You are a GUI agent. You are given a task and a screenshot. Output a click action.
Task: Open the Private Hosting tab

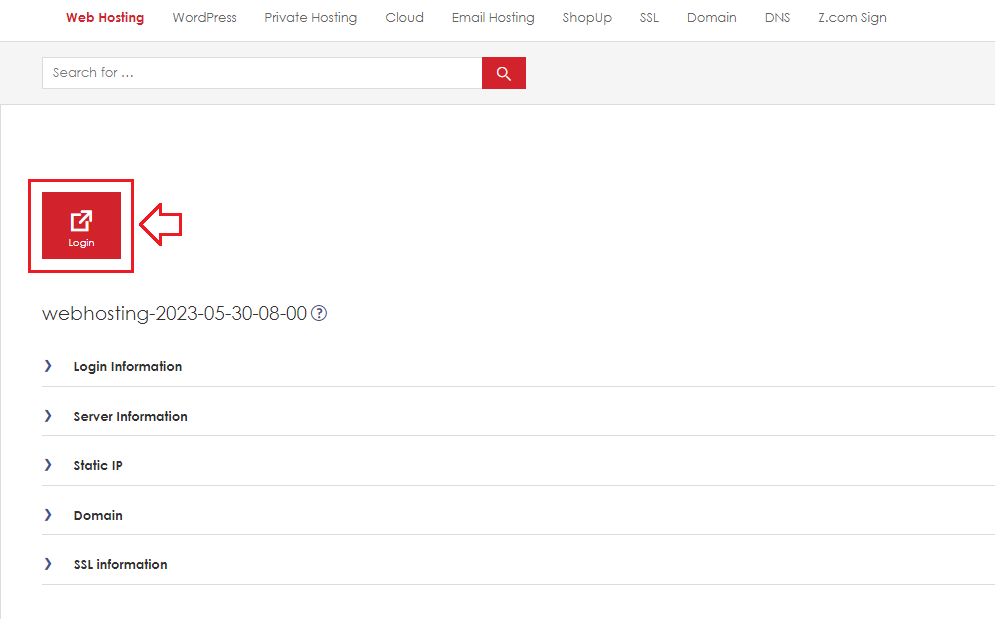311,18
